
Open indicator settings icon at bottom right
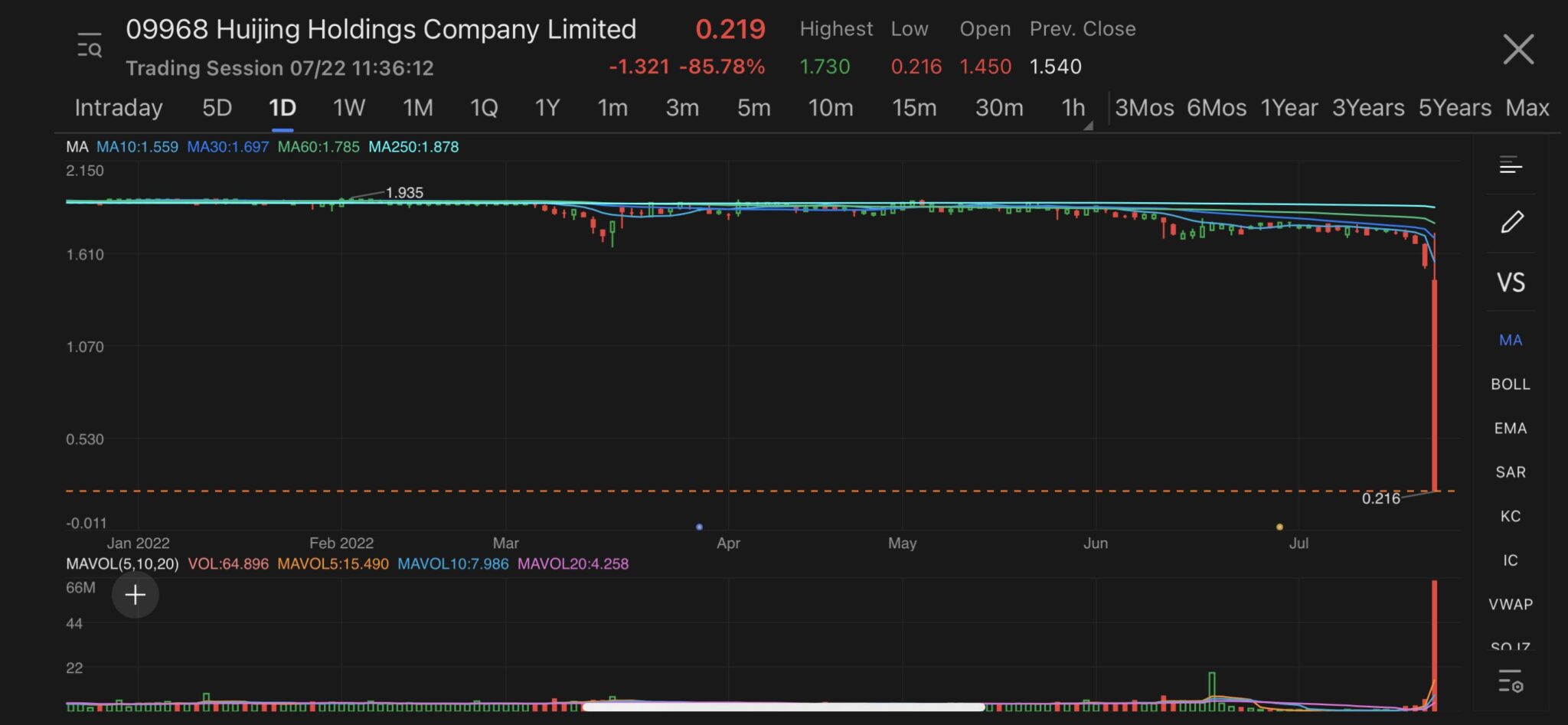[1511, 681]
